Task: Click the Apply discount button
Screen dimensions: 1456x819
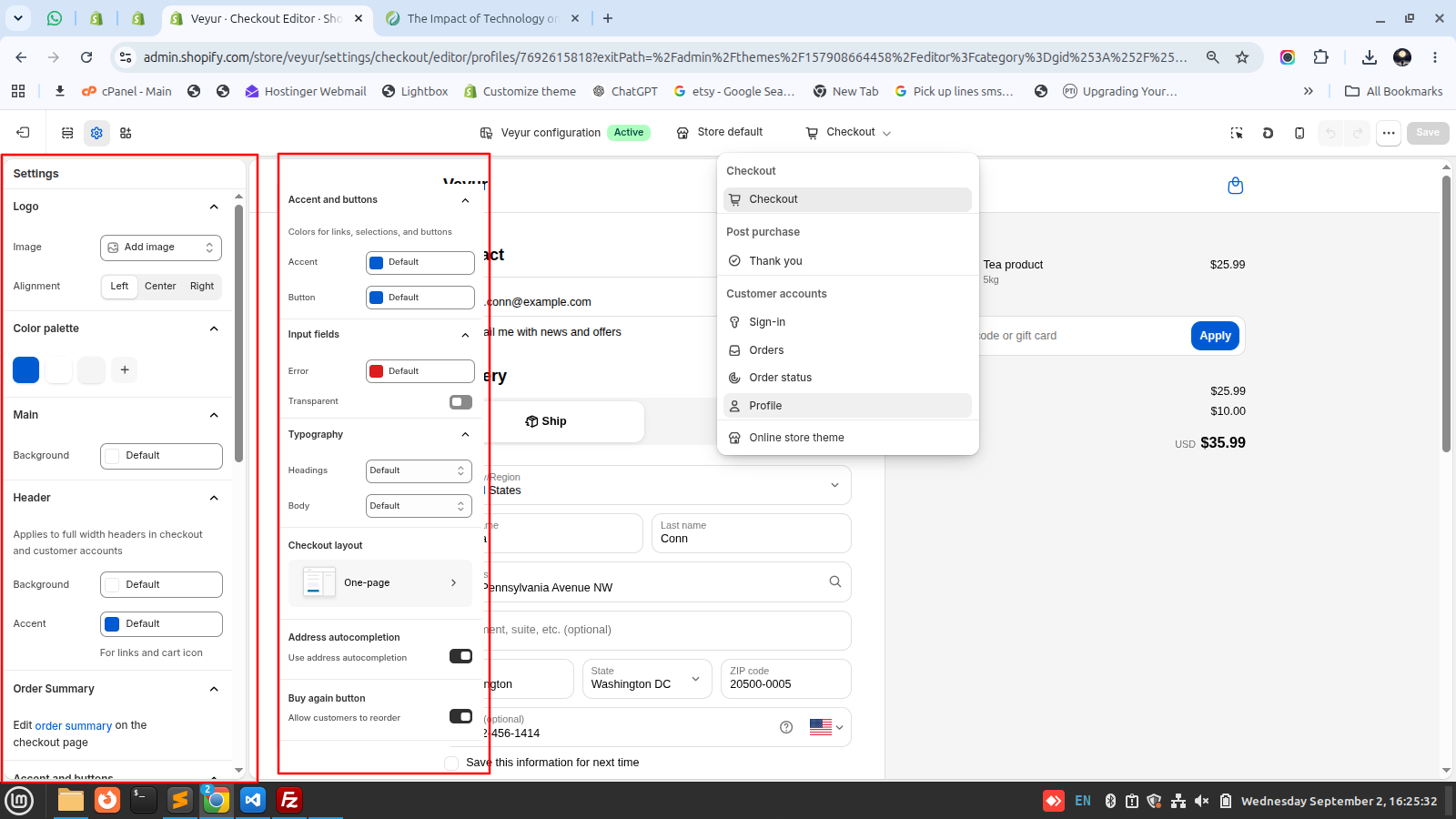Action: tap(1215, 336)
